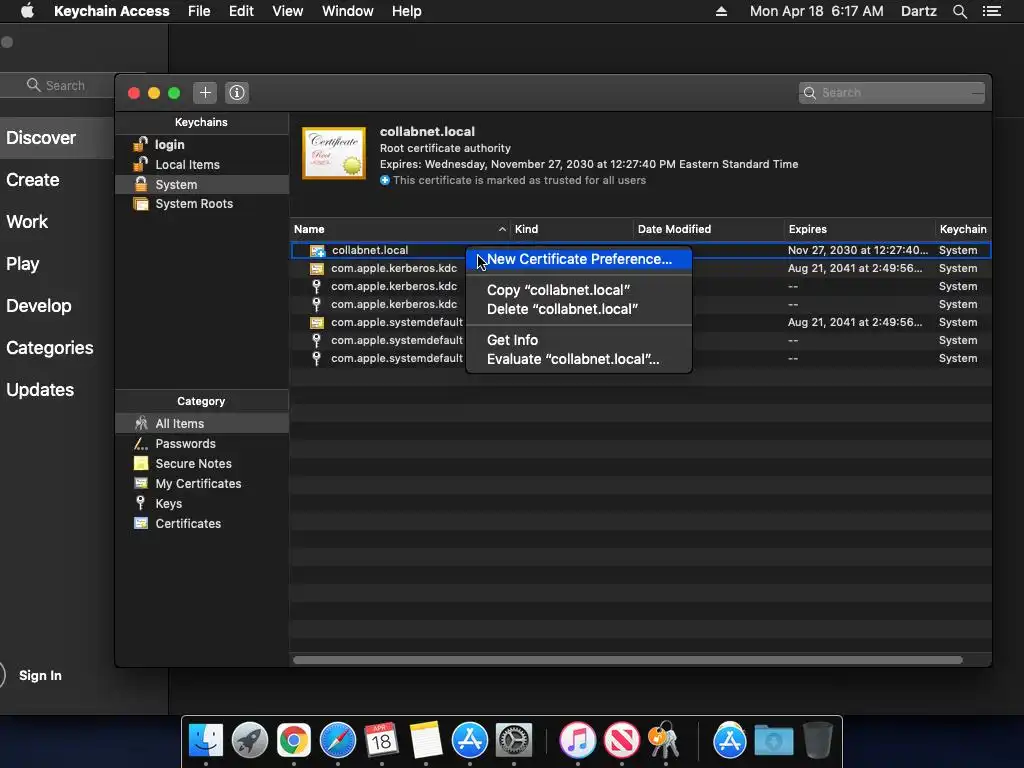Open Updates in App Store sidebar
This screenshot has width=1024, height=768.
click(40, 389)
